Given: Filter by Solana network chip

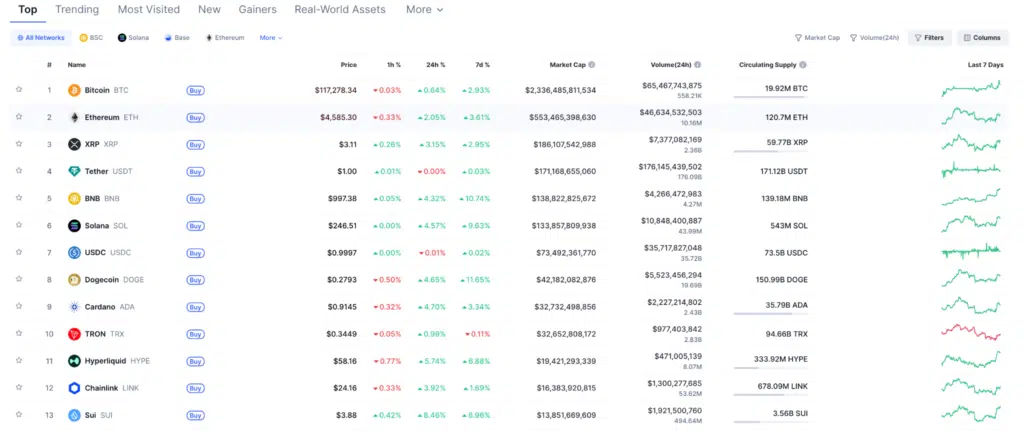Looking at the screenshot, I should click(x=133, y=38).
